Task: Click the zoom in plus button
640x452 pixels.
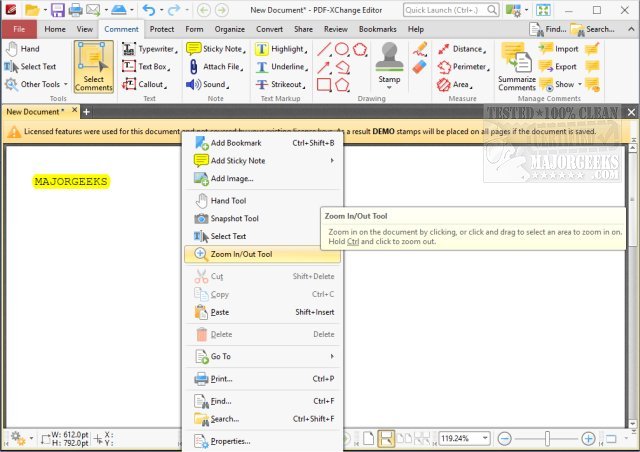Action: [x=588, y=439]
